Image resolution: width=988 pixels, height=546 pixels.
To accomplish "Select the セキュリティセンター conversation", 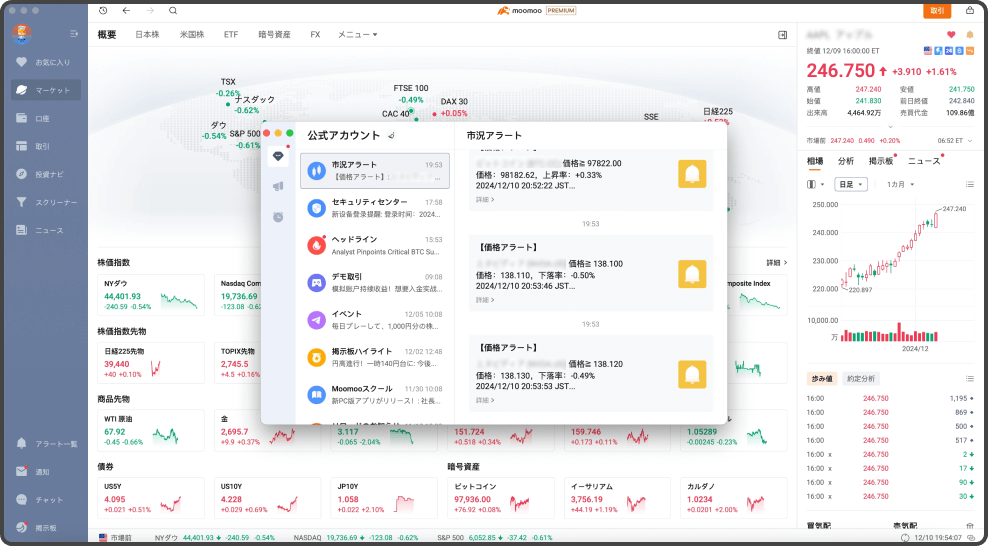I will pos(375,208).
